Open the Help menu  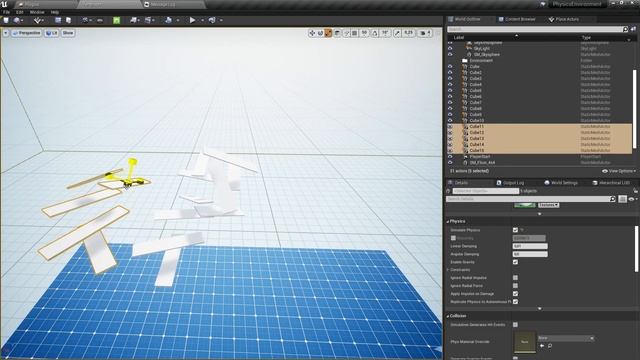(x=54, y=12)
